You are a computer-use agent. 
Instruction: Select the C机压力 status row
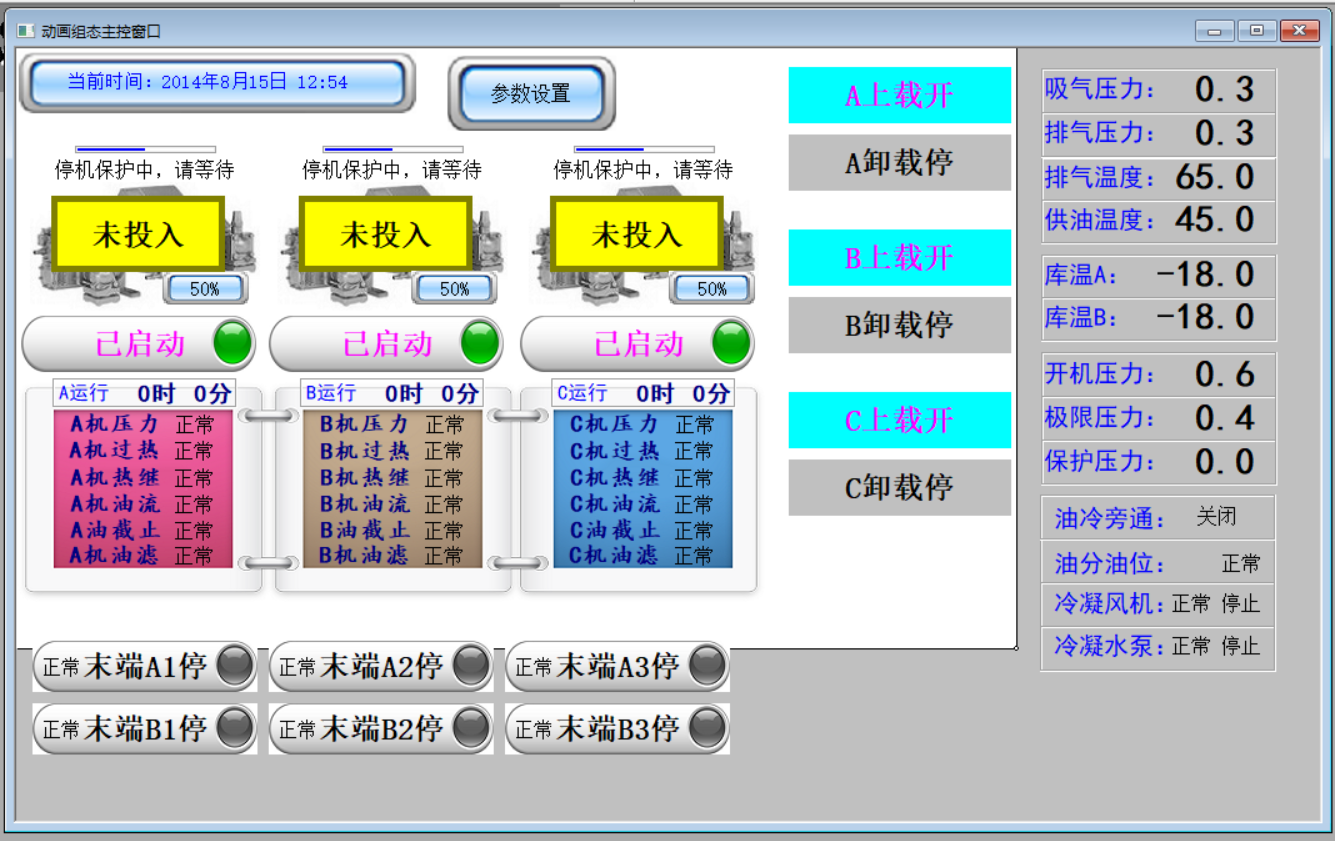click(x=643, y=424)
